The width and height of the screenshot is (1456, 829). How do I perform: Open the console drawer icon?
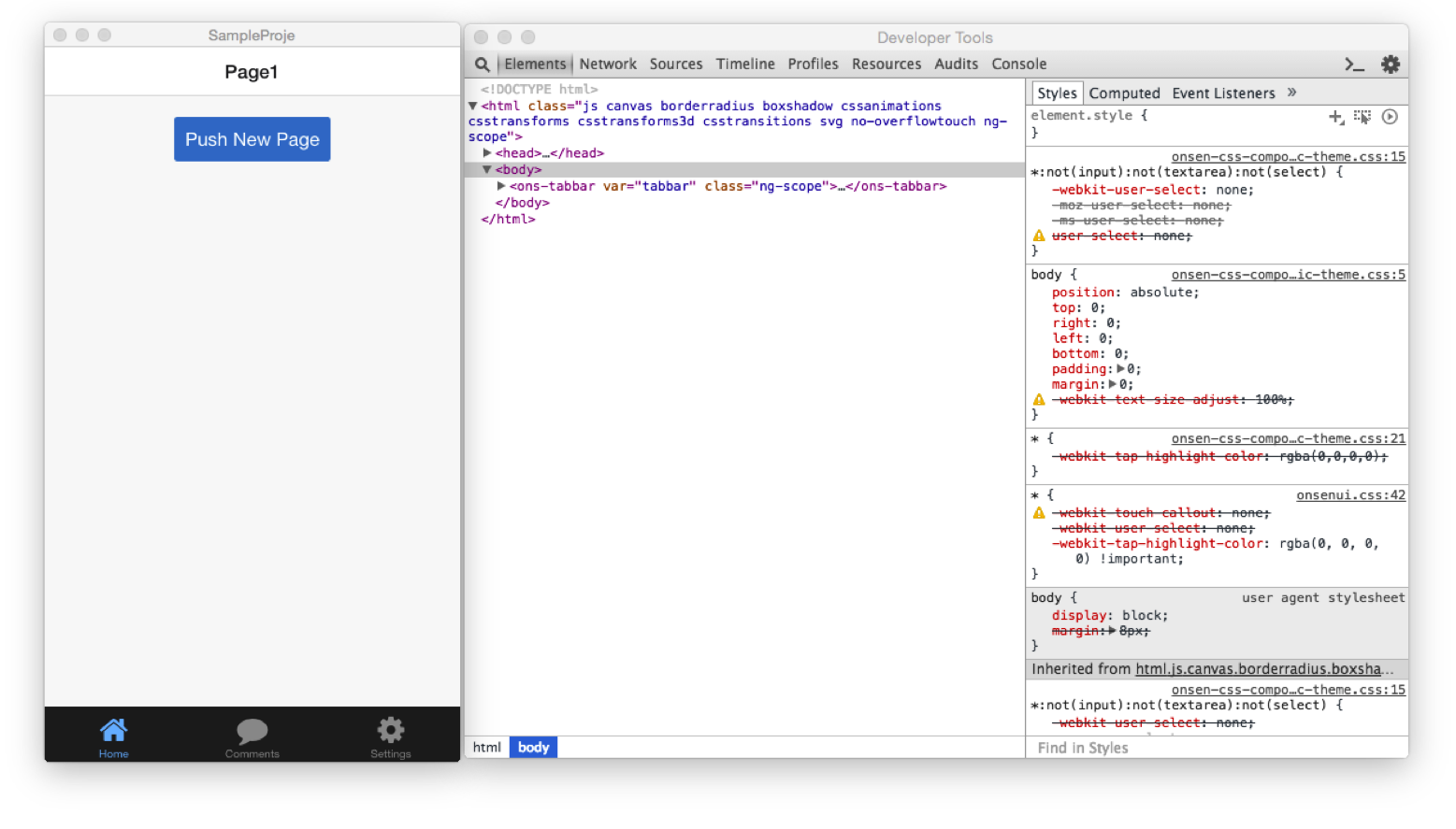pyautogui.click(x=1354, y=64)
